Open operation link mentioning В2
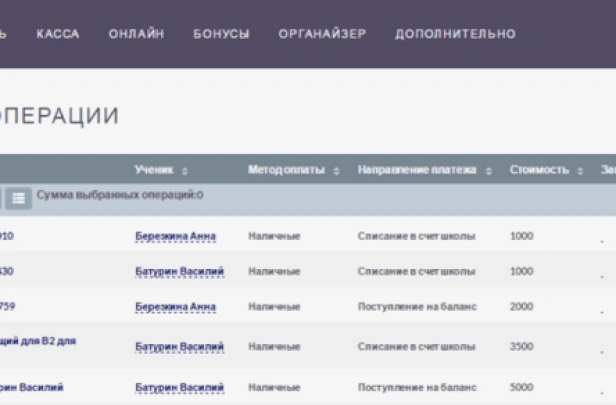The width and height of the screenshot is (616, 405). coord(38,341)
